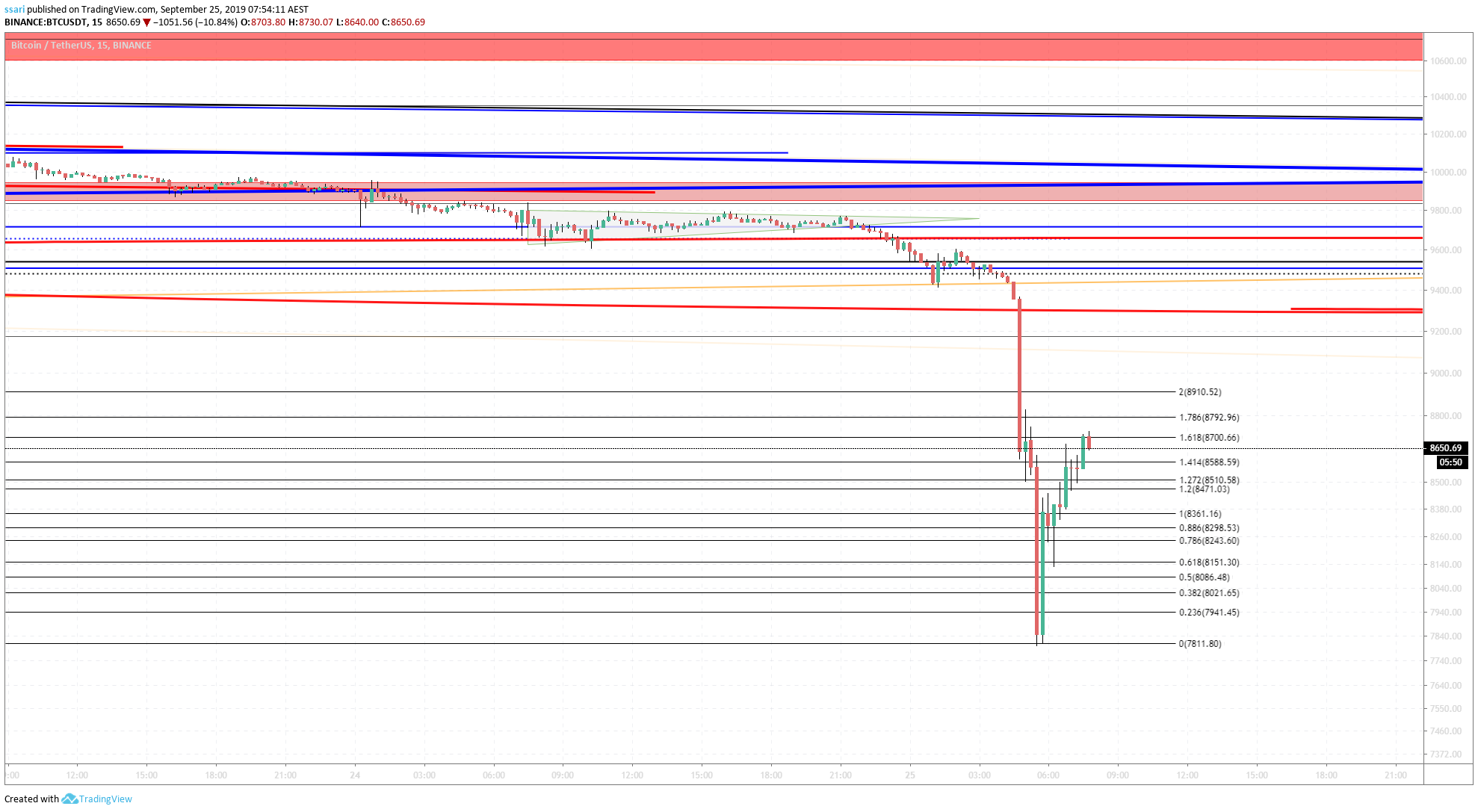Select Fibonacci level 1.414(8588.59)
Viewport: 1478px width, 812px height.
(1209, 462)
